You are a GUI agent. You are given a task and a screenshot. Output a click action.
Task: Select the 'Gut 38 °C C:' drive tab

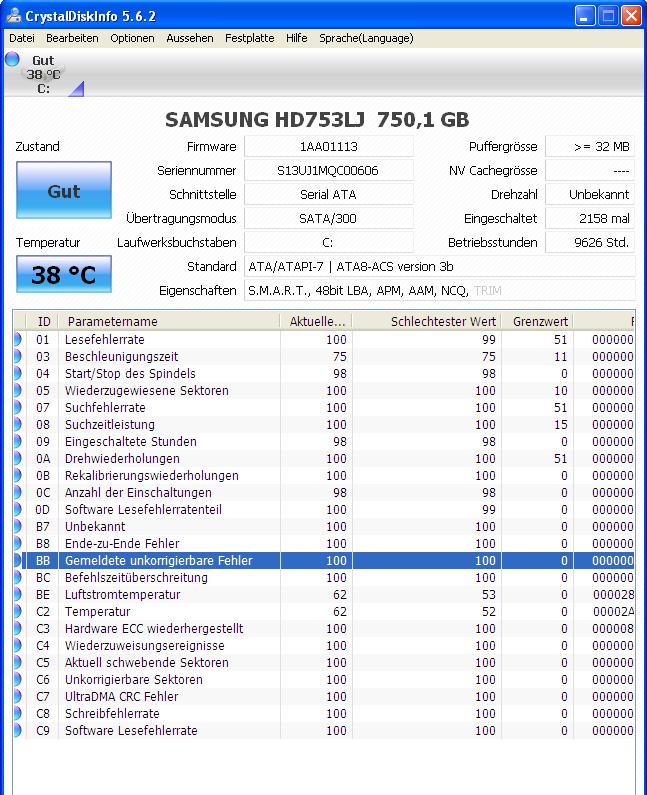pos(44,74)
